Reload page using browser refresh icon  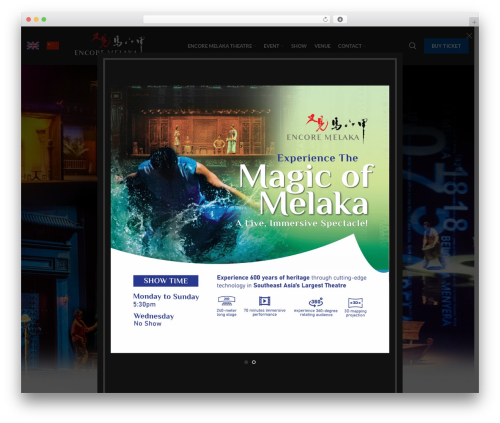pos(325,20)
